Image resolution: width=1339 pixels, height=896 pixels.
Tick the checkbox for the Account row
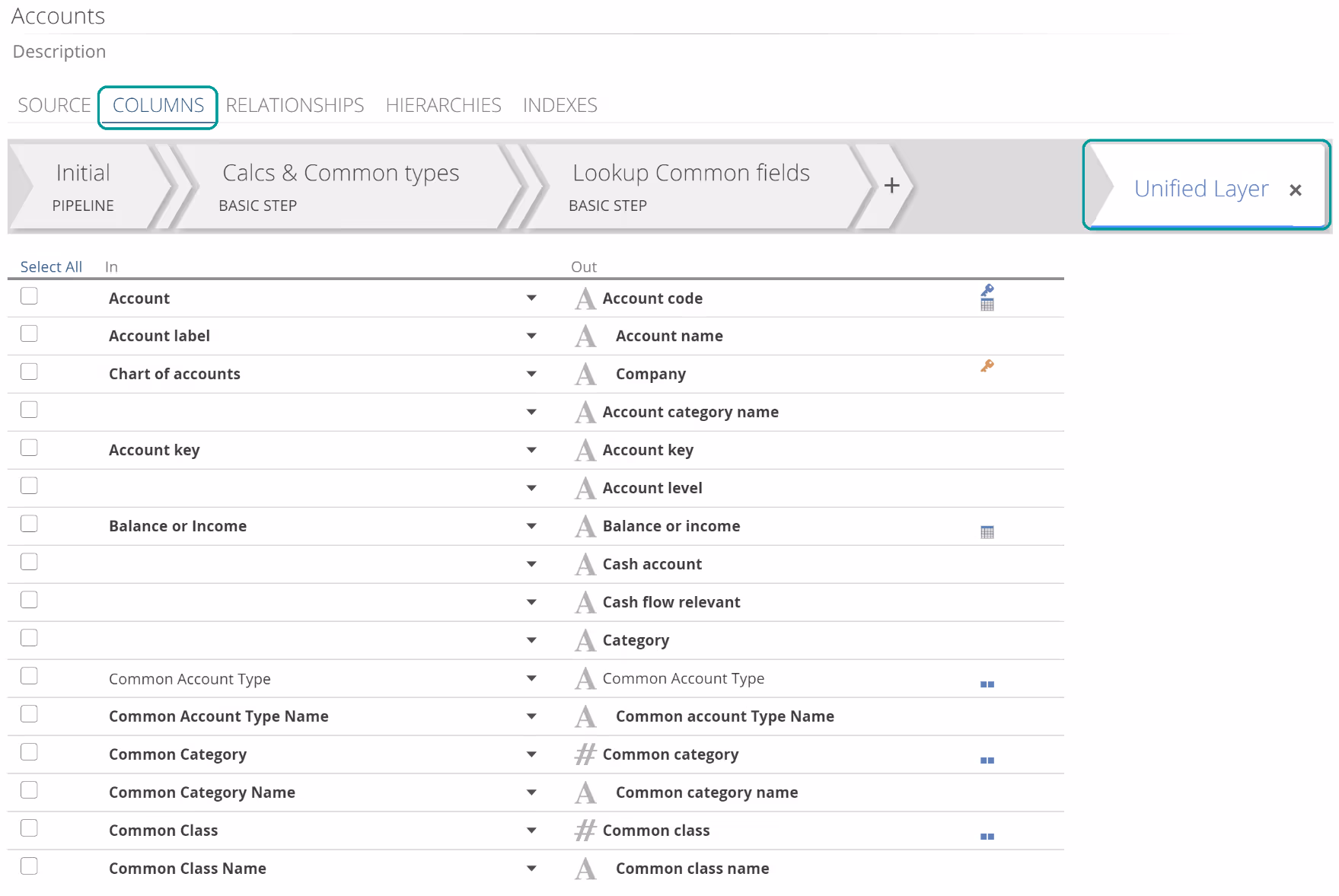click(29, 296)
